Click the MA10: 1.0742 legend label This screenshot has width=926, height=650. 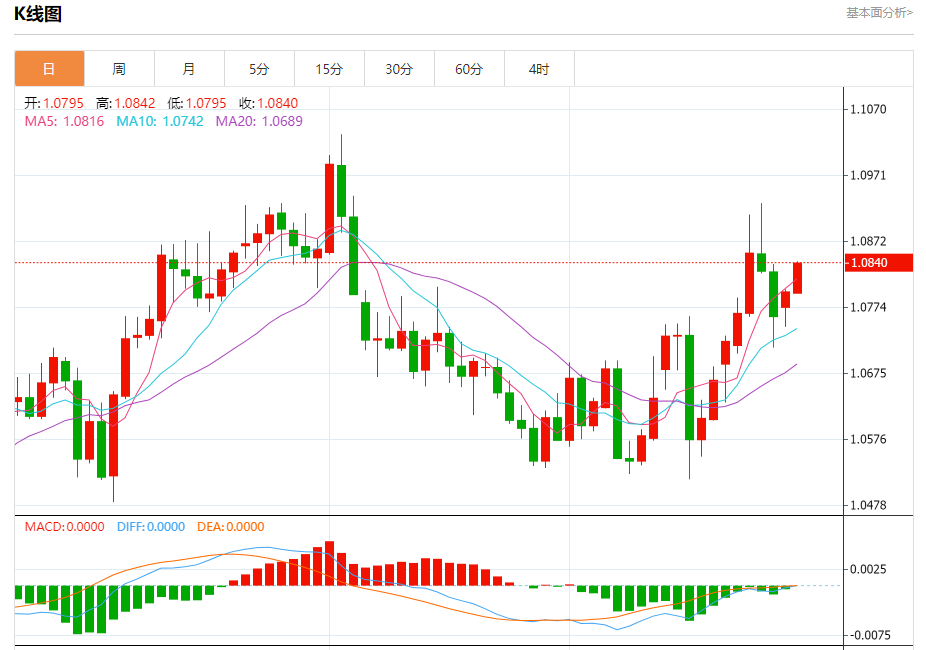[159, 122]
